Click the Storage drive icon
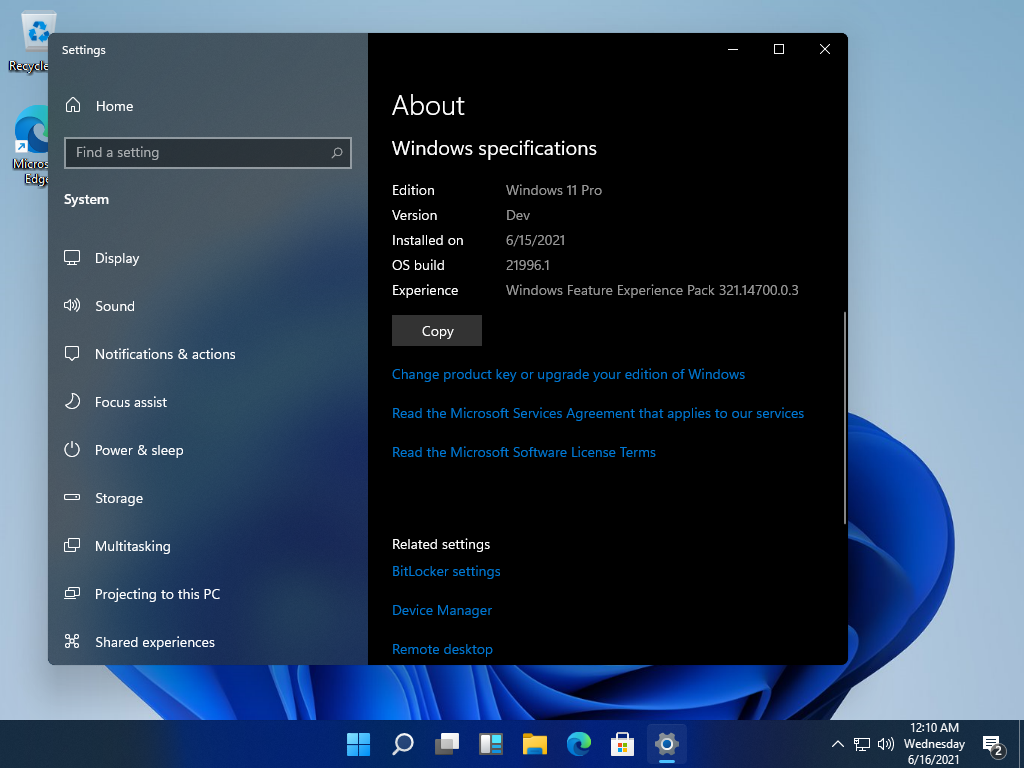 pos(72,497)
